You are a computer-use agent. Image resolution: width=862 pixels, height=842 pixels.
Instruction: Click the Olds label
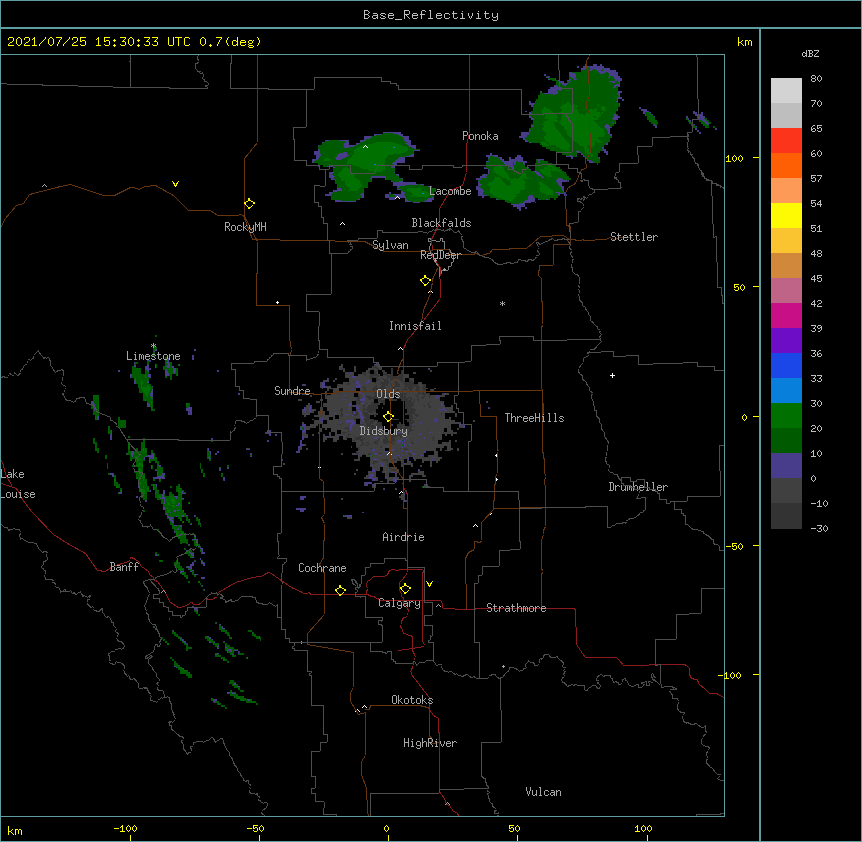pos(388,394)
